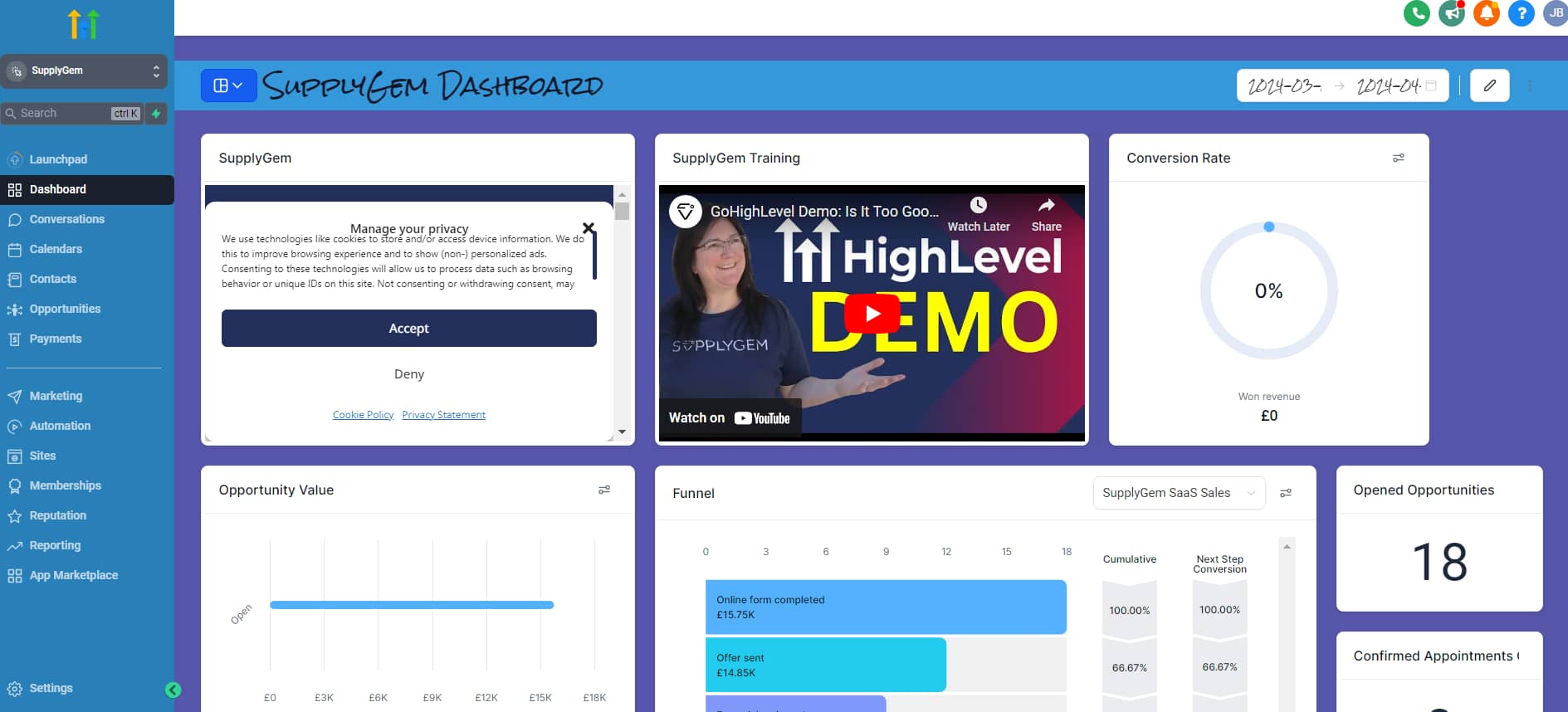Open Opportunity Value widget filter settings
The image size is (1568, 712).
tap(604, 490)
